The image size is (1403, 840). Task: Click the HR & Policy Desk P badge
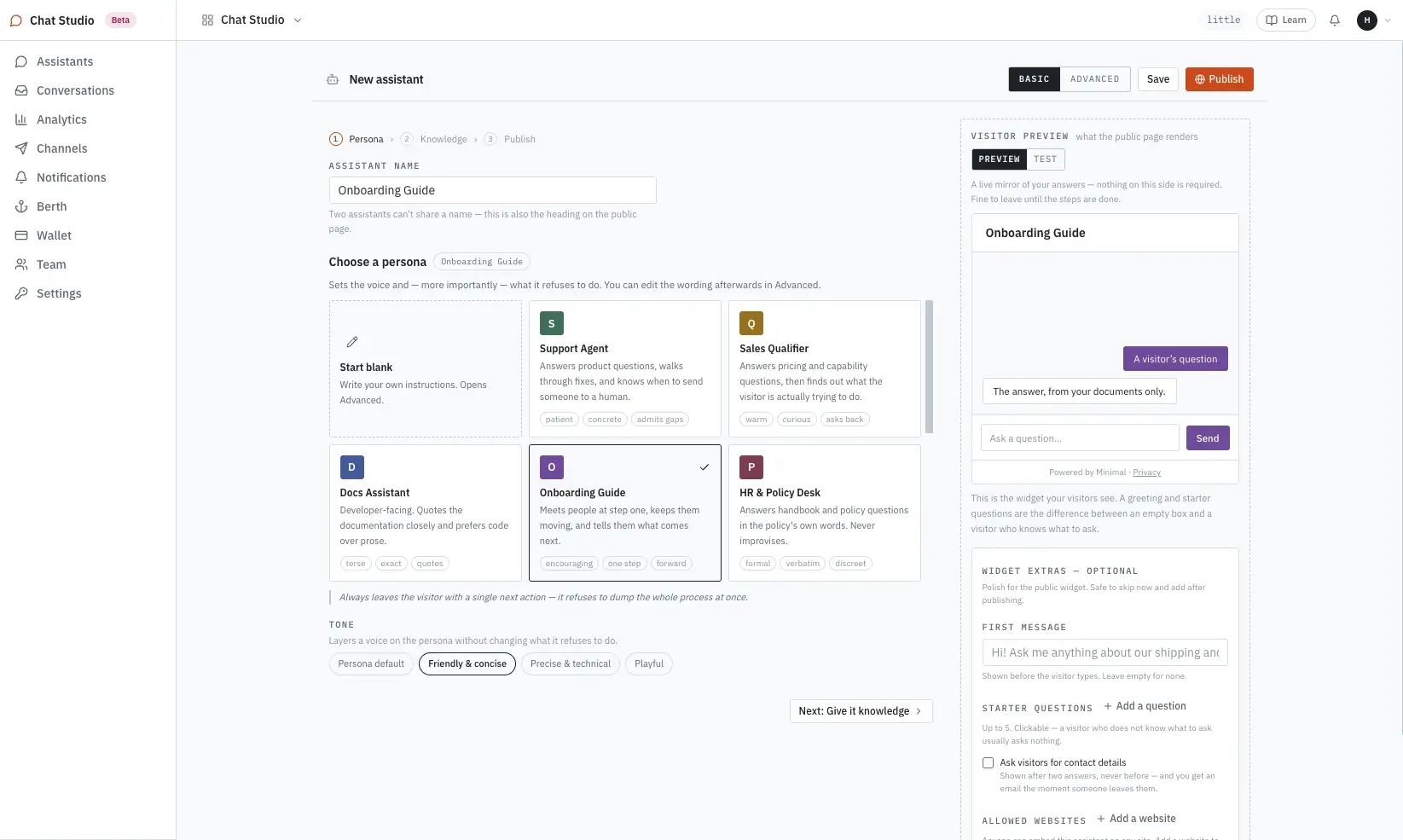[751, 467]
